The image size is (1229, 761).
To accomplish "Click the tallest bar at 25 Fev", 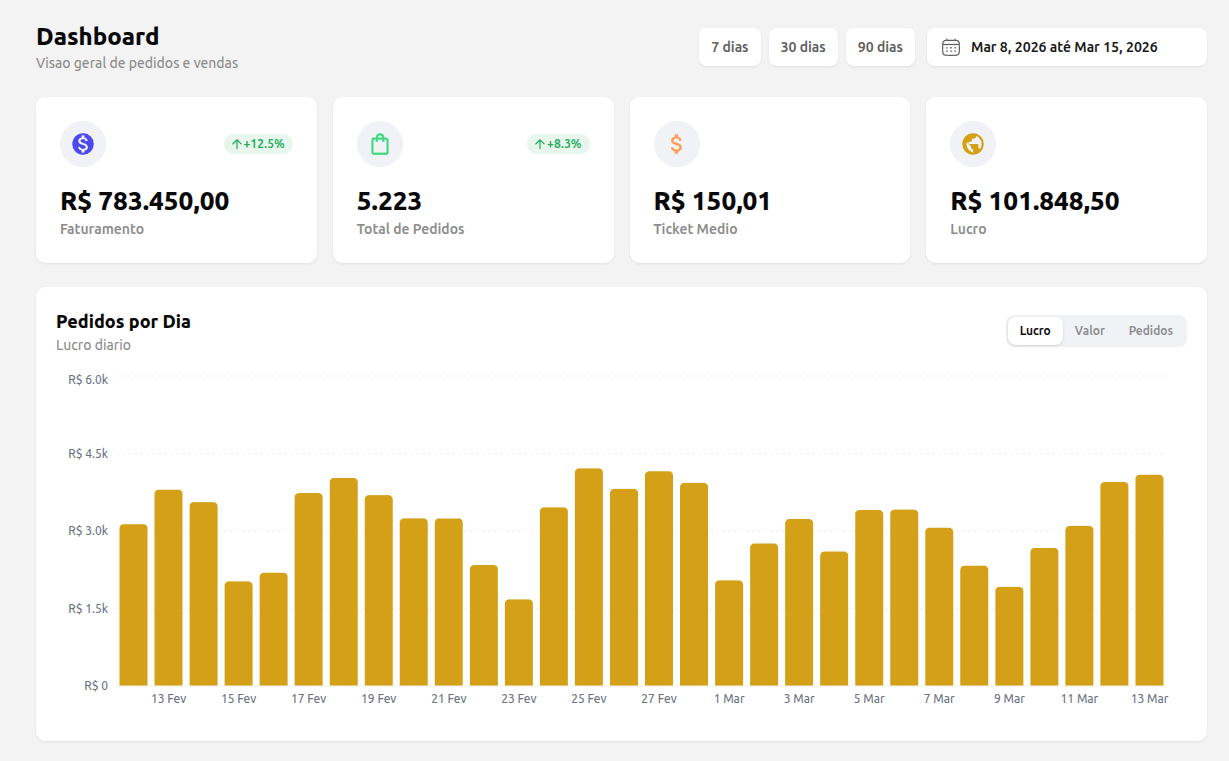I will pos(589,576).
